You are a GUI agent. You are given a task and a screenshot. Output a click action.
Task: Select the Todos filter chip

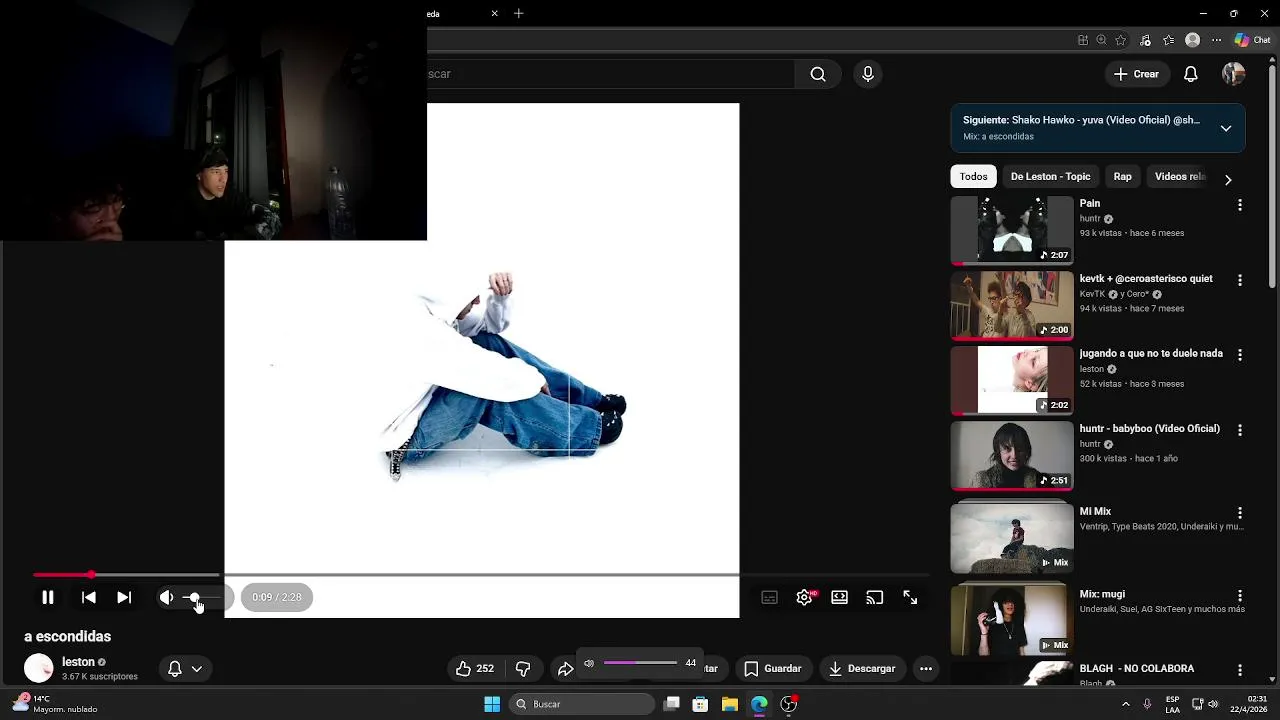click(974, 177)
